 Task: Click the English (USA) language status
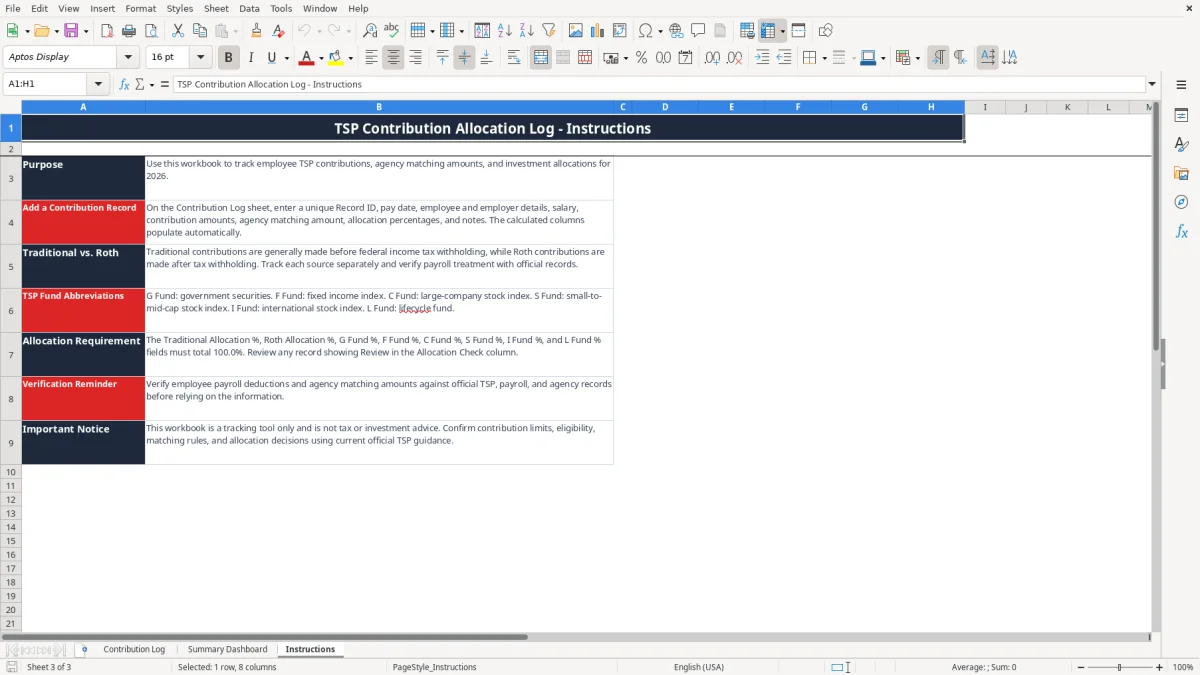click(x=699, y=667)
